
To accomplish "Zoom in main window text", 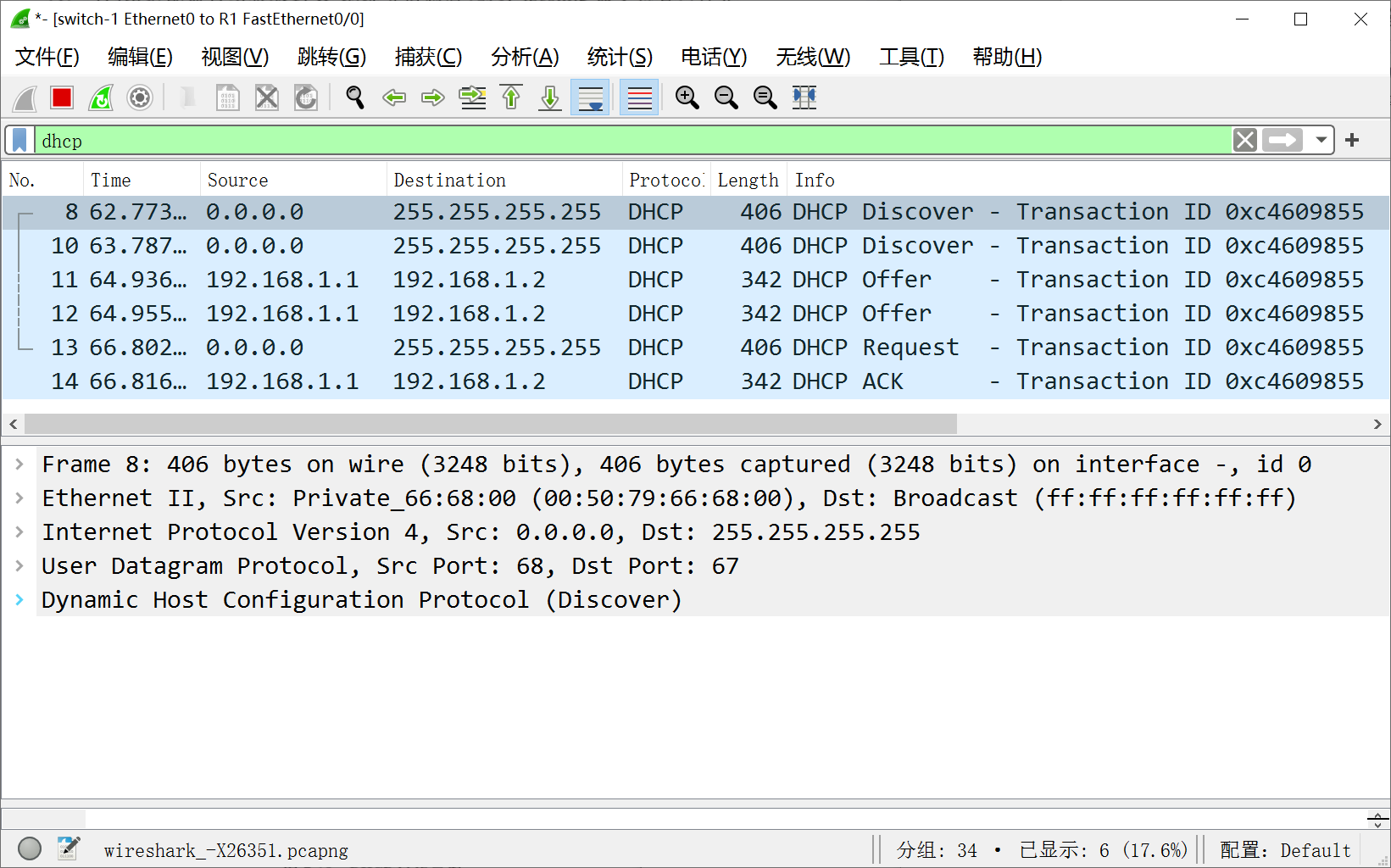I will pos(687,97).
